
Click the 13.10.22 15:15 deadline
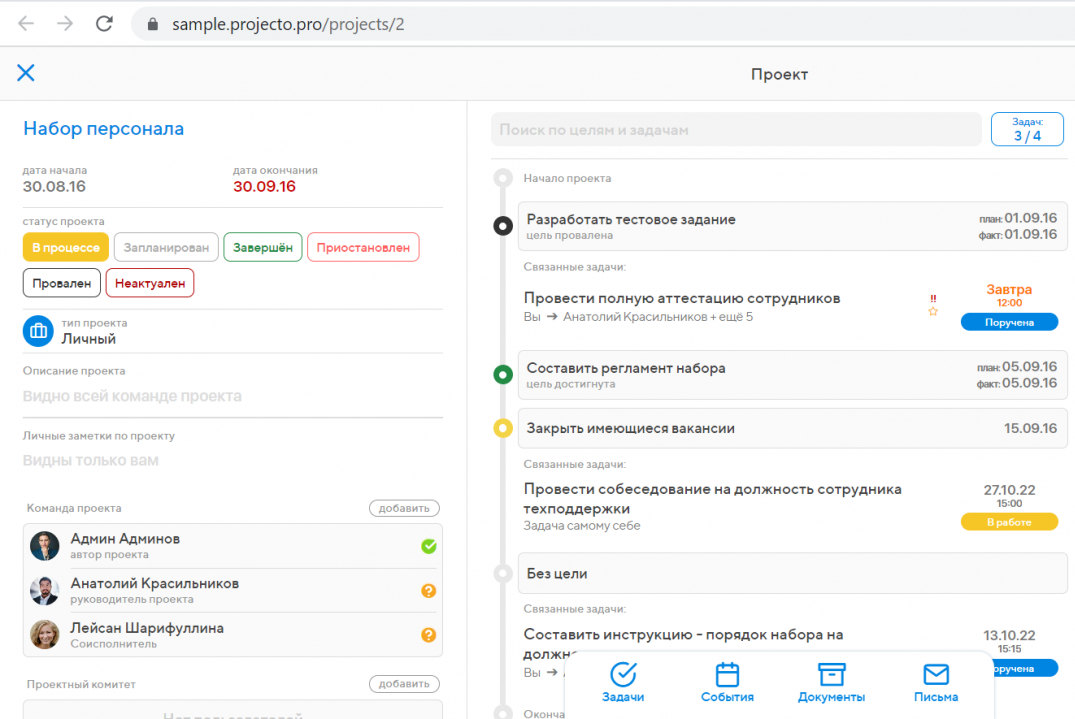[x=1009, y=641]
